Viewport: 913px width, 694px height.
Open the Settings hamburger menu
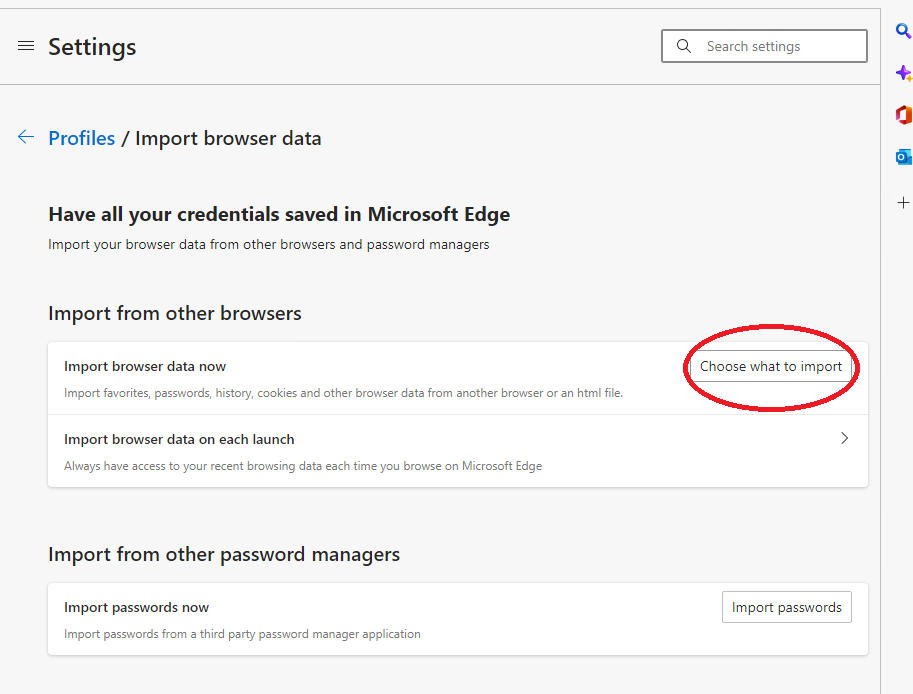coord(26,46)
